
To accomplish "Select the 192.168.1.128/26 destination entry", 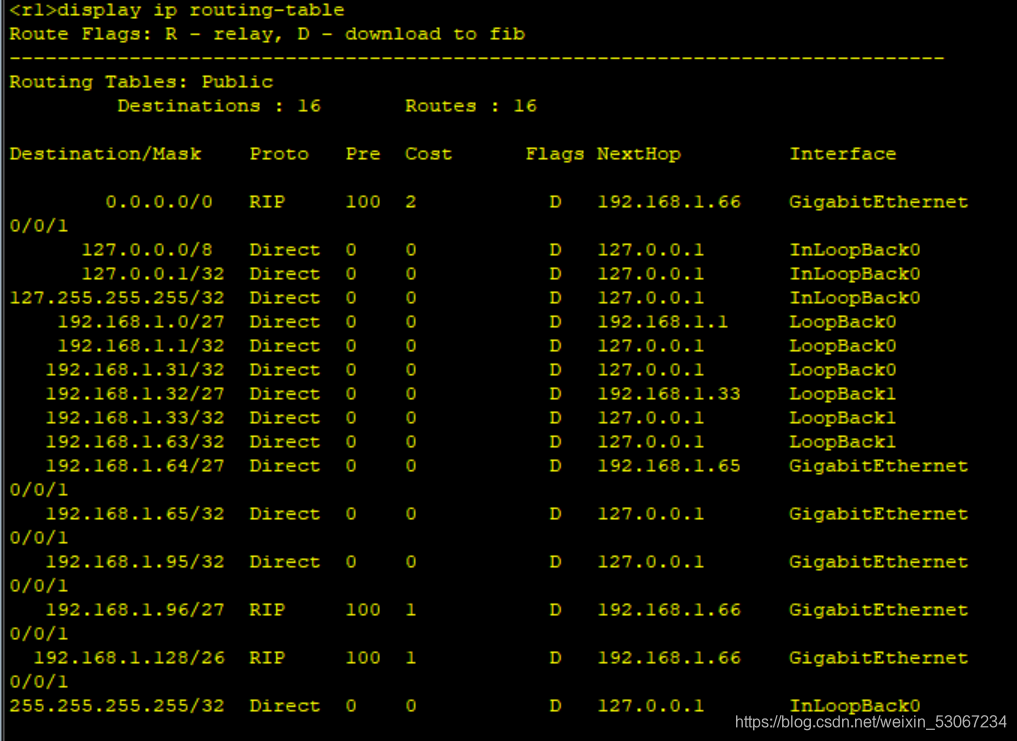I will pyautogui.click(x=129, y=658).
